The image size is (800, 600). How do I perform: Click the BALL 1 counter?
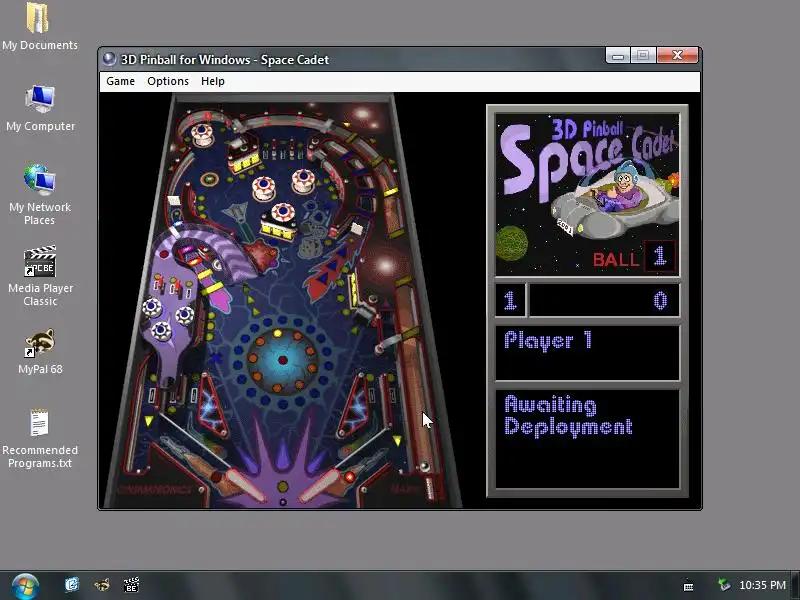[x=634, y=257]
